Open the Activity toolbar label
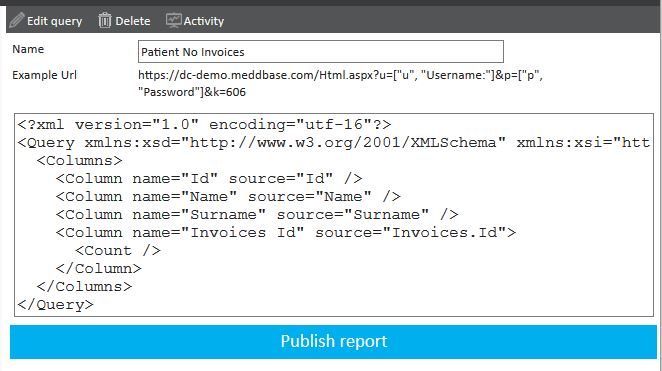 pos(203,21)
